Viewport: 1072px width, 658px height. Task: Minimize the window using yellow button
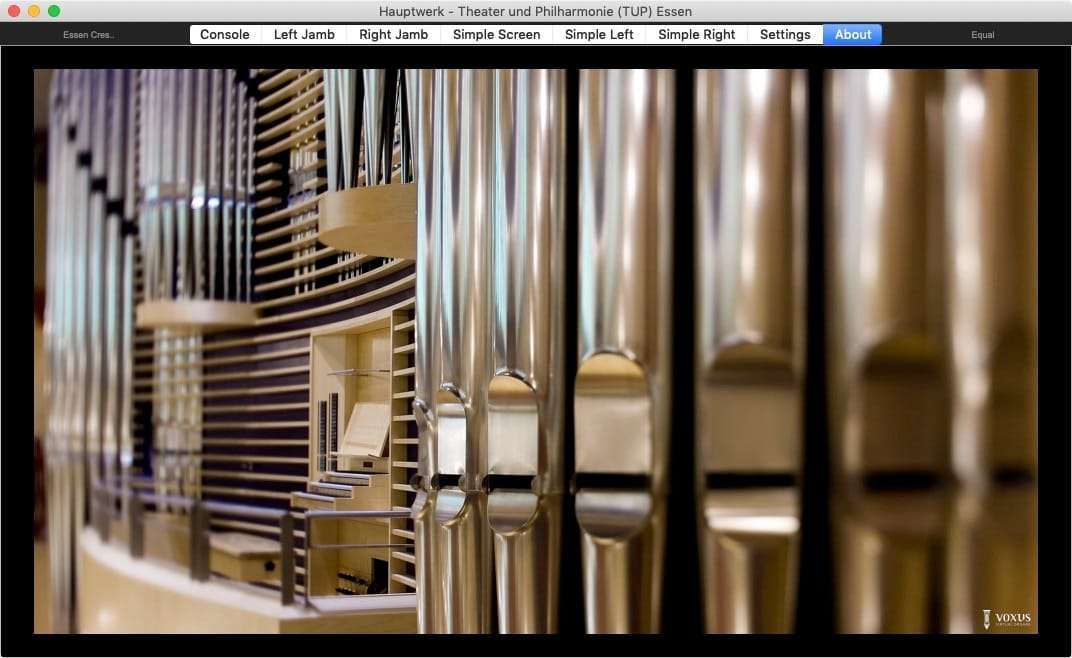tap(34, 11)
